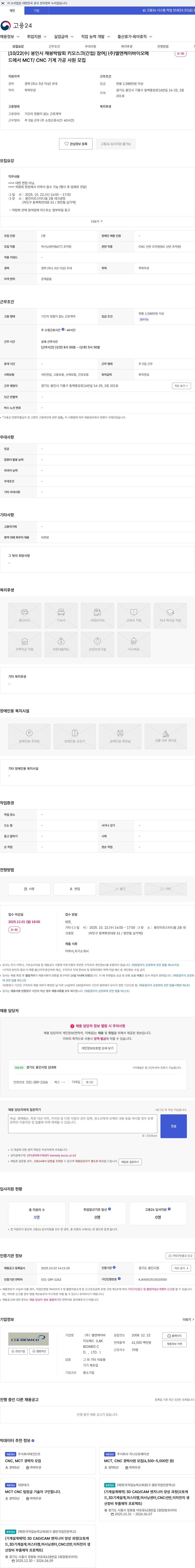Viewport: 195px width, 1568px height.
Task: Click the 기숙사 welfare icon
Action: [x=61, y=615]
